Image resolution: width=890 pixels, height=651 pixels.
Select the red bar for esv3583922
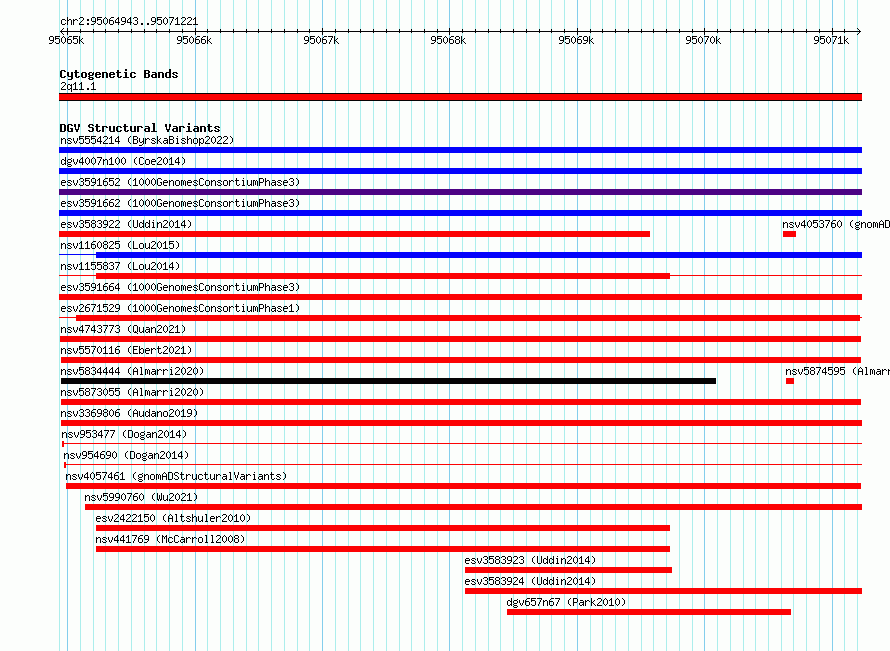tap(354, 234)
